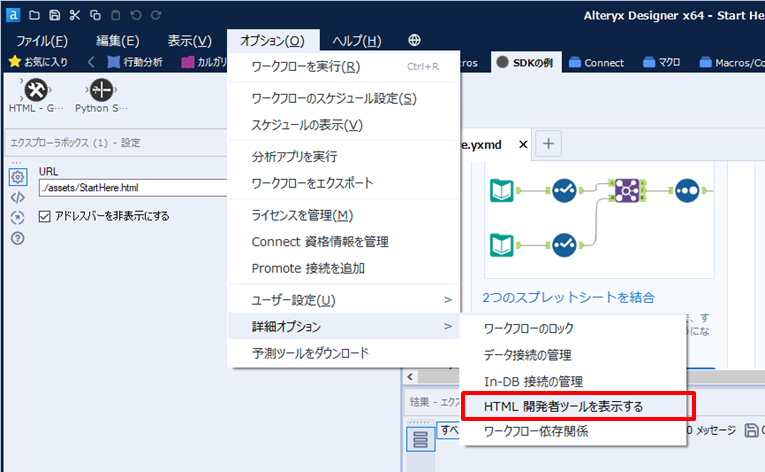Click the top green book input tool
765x472 pixels.
click(502, 190)
